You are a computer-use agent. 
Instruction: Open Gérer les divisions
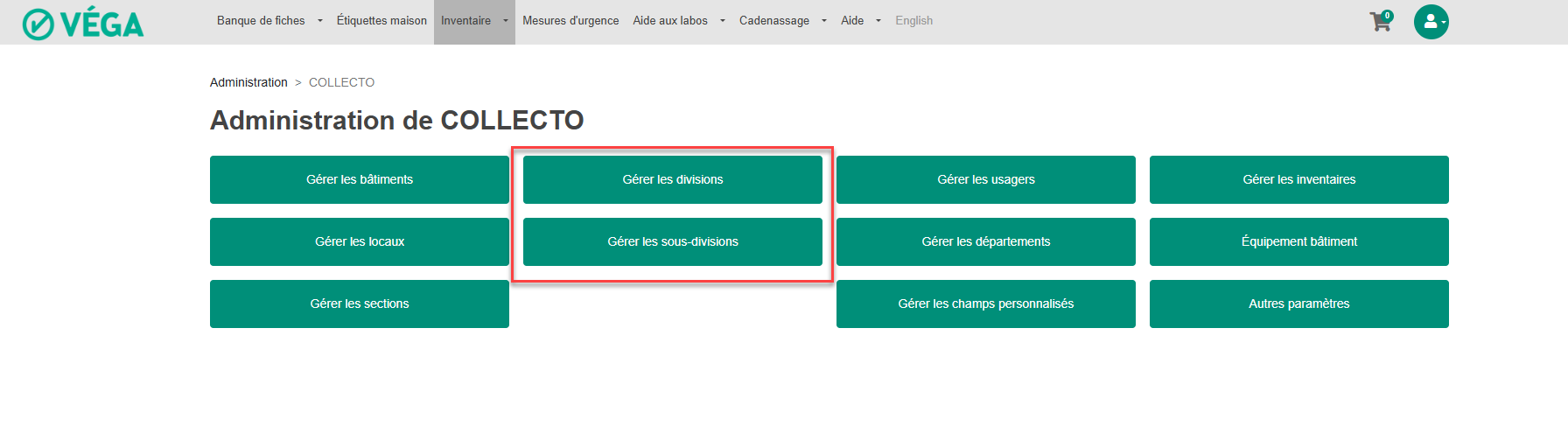(x=673, y=179)
